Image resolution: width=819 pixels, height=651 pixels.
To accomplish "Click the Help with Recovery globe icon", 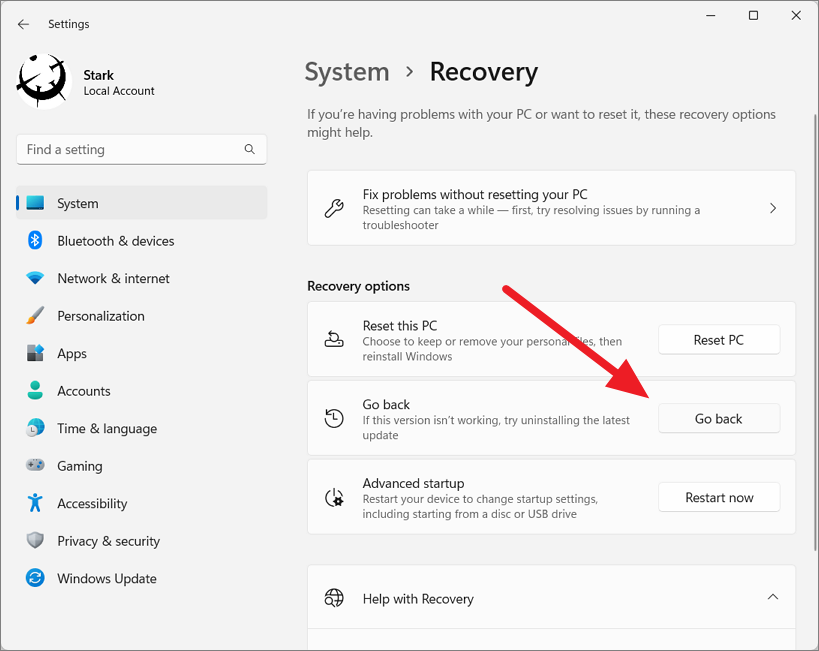I will point(334,597).
